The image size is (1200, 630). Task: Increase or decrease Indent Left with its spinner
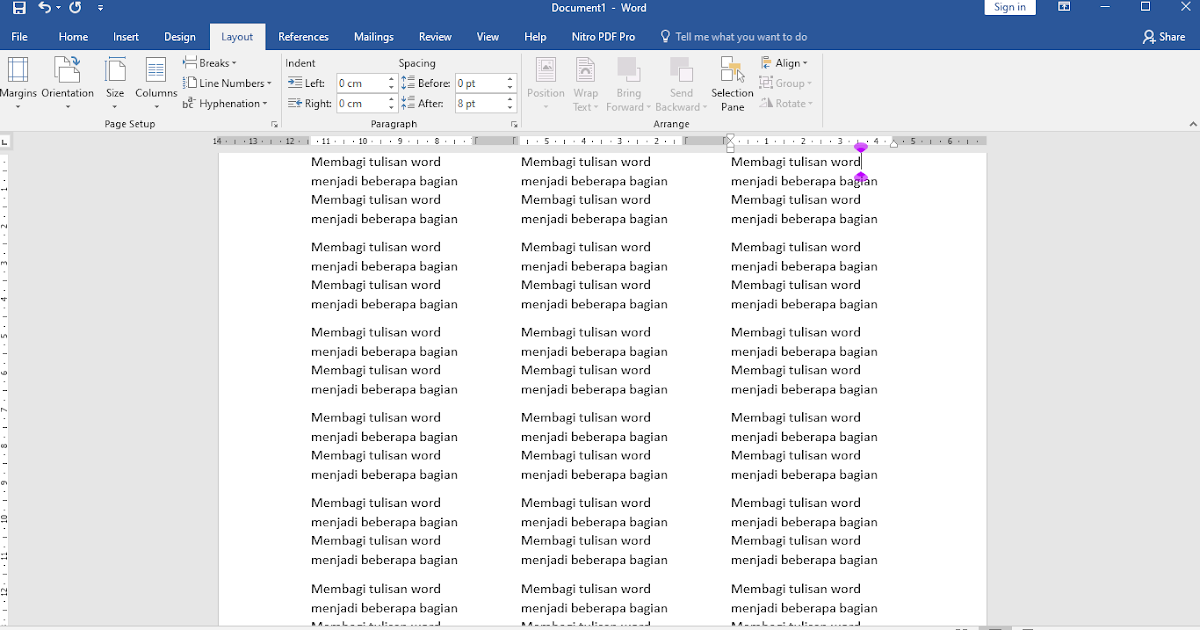[391, 83]
